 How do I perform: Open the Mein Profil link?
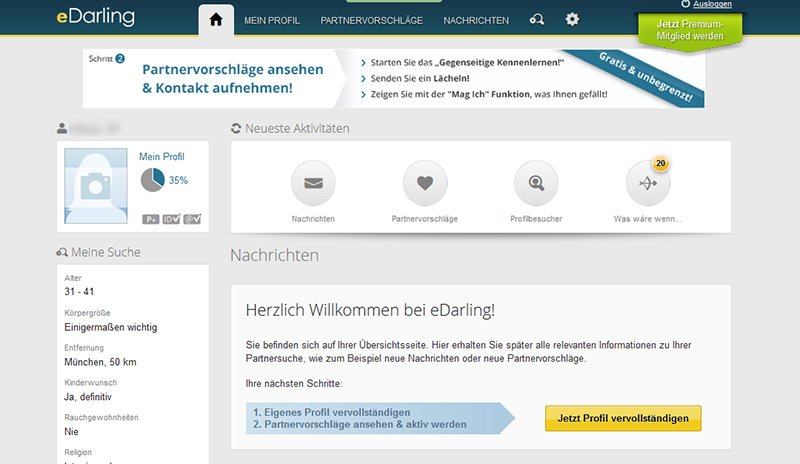162,157
